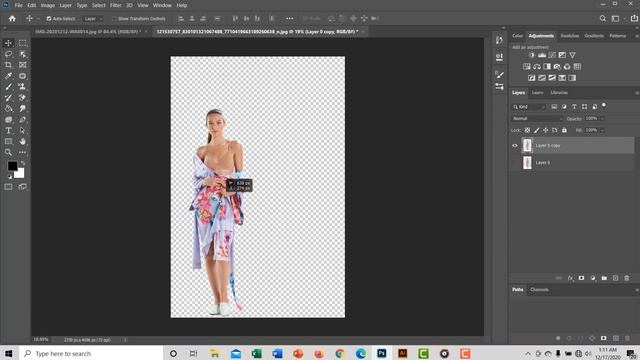
Task: Click Type here to search box
Action: click(91, 353)
